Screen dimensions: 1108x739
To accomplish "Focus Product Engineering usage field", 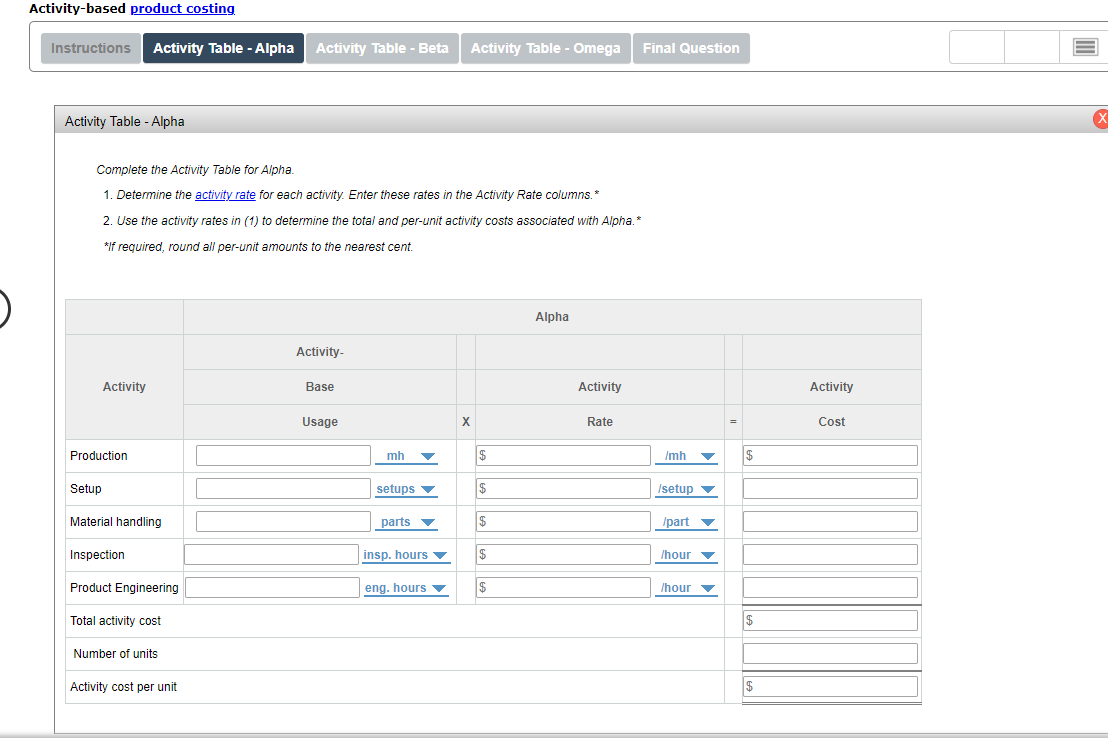I will (x=272, y=588).
